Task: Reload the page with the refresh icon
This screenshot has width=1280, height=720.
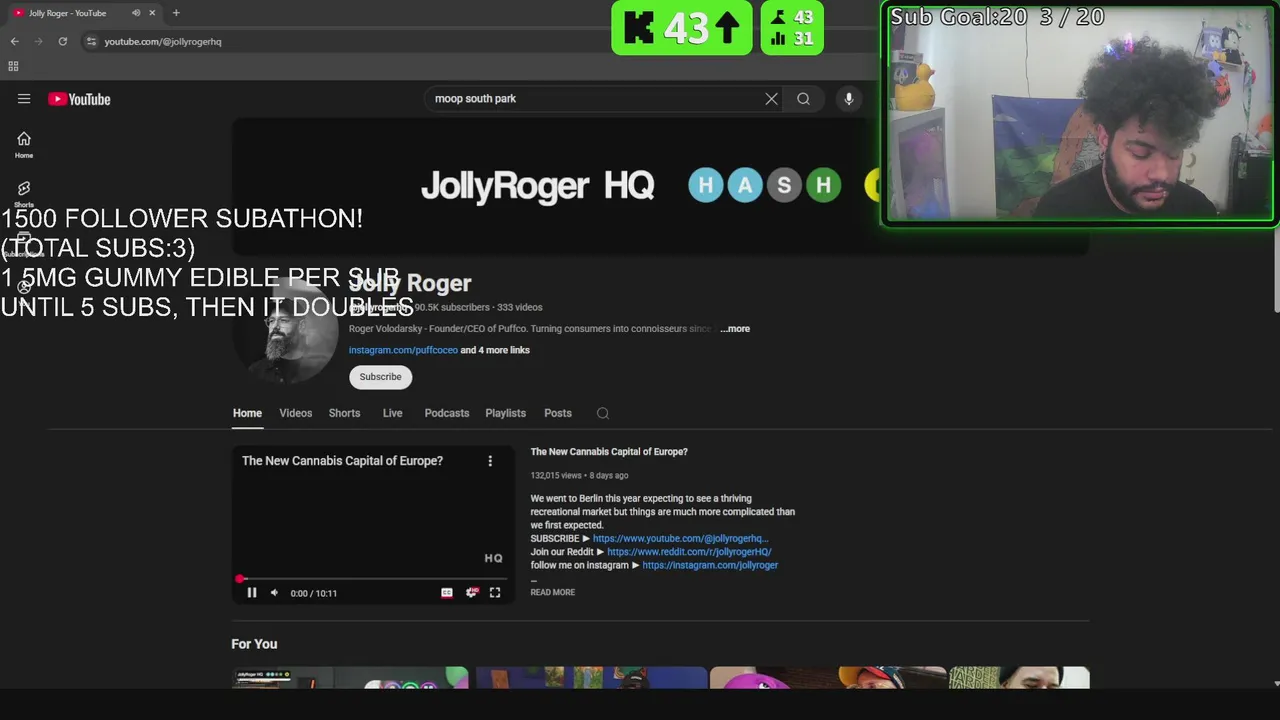Action: tap(62, 41)
